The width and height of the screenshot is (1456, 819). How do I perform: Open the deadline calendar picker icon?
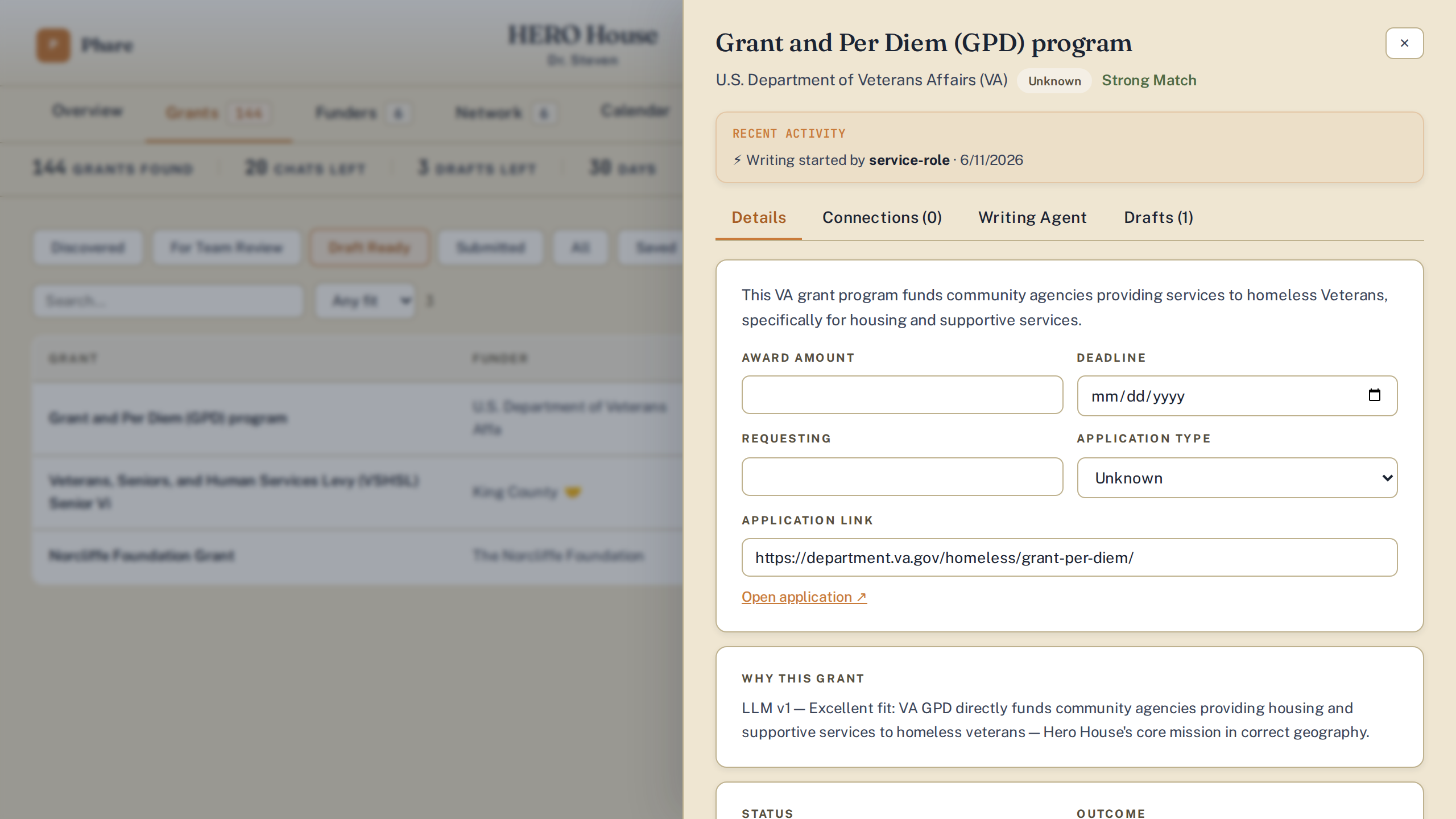tap(1374, 395)
